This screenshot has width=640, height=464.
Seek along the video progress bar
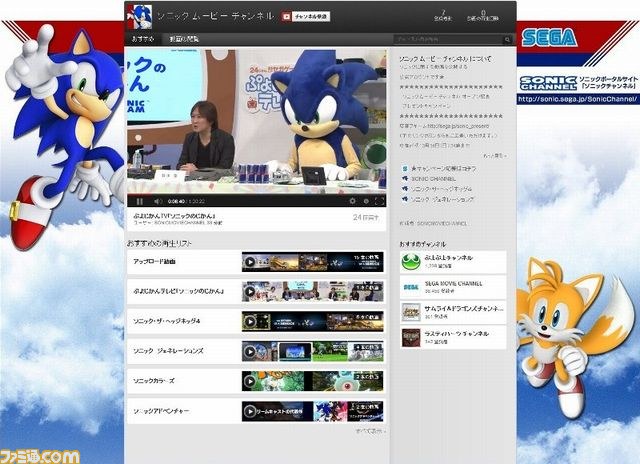point(256,195)
